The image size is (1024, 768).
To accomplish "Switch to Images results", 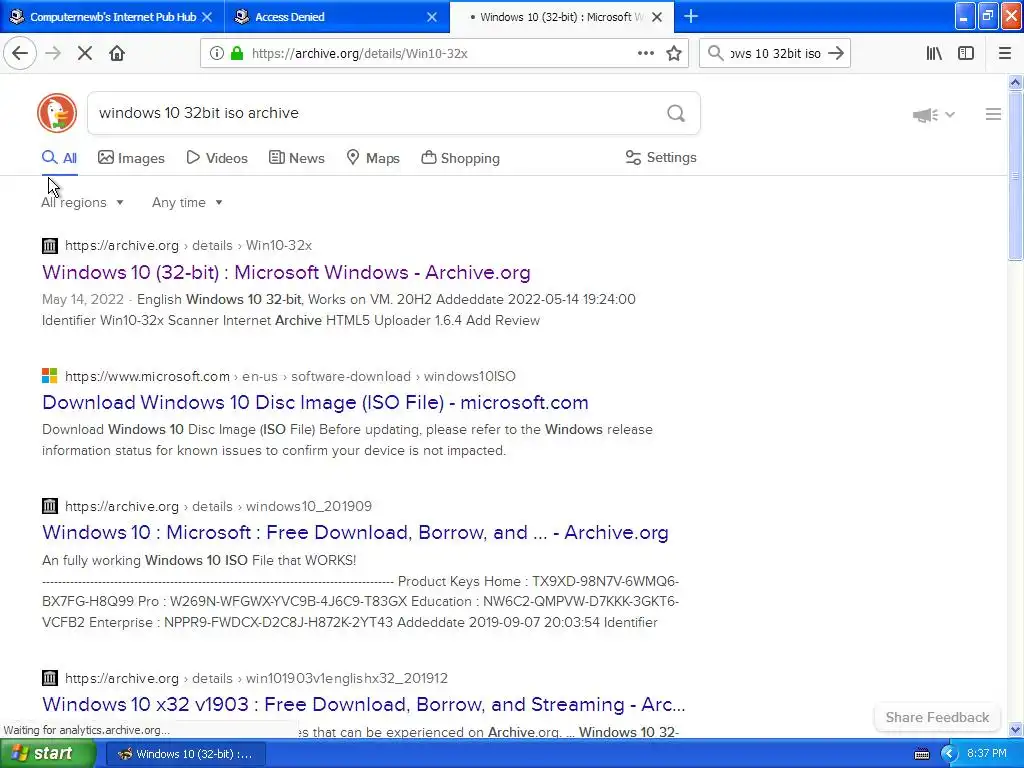I will 131,158.
